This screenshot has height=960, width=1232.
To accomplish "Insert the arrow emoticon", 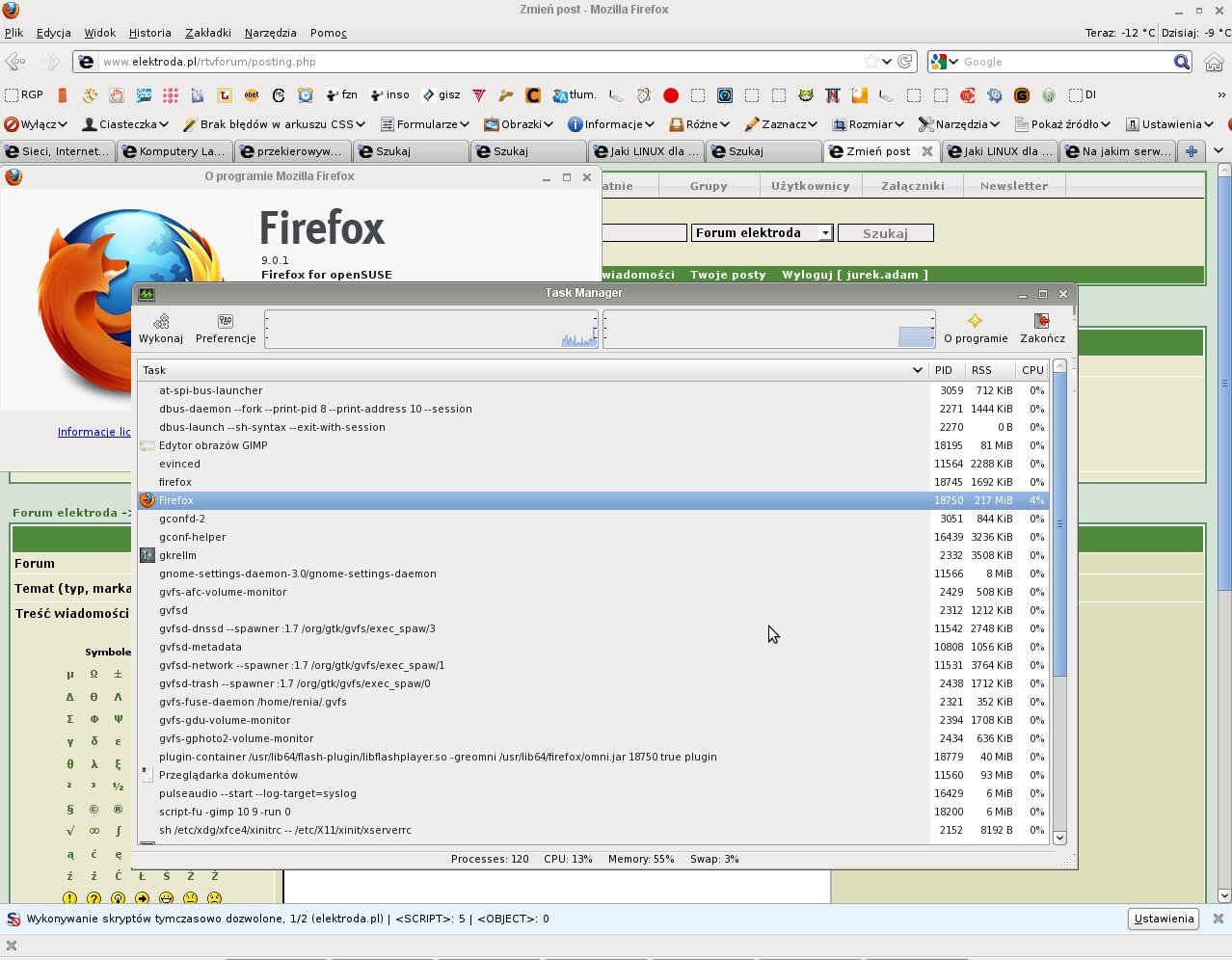I will pyautogui.click(x=142, y=898).
